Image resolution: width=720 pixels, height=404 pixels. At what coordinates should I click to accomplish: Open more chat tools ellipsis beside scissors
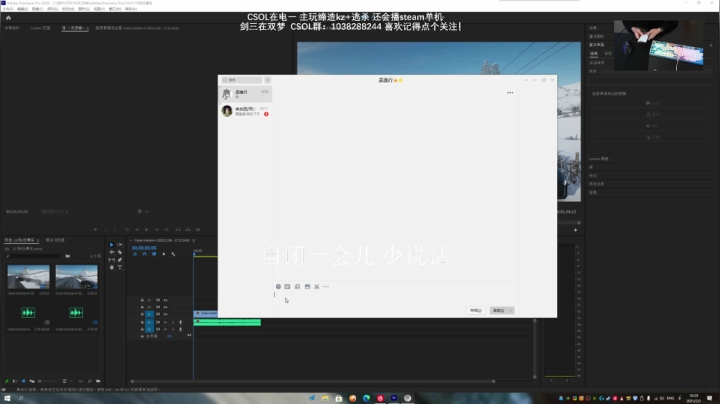tap(326, 286)
